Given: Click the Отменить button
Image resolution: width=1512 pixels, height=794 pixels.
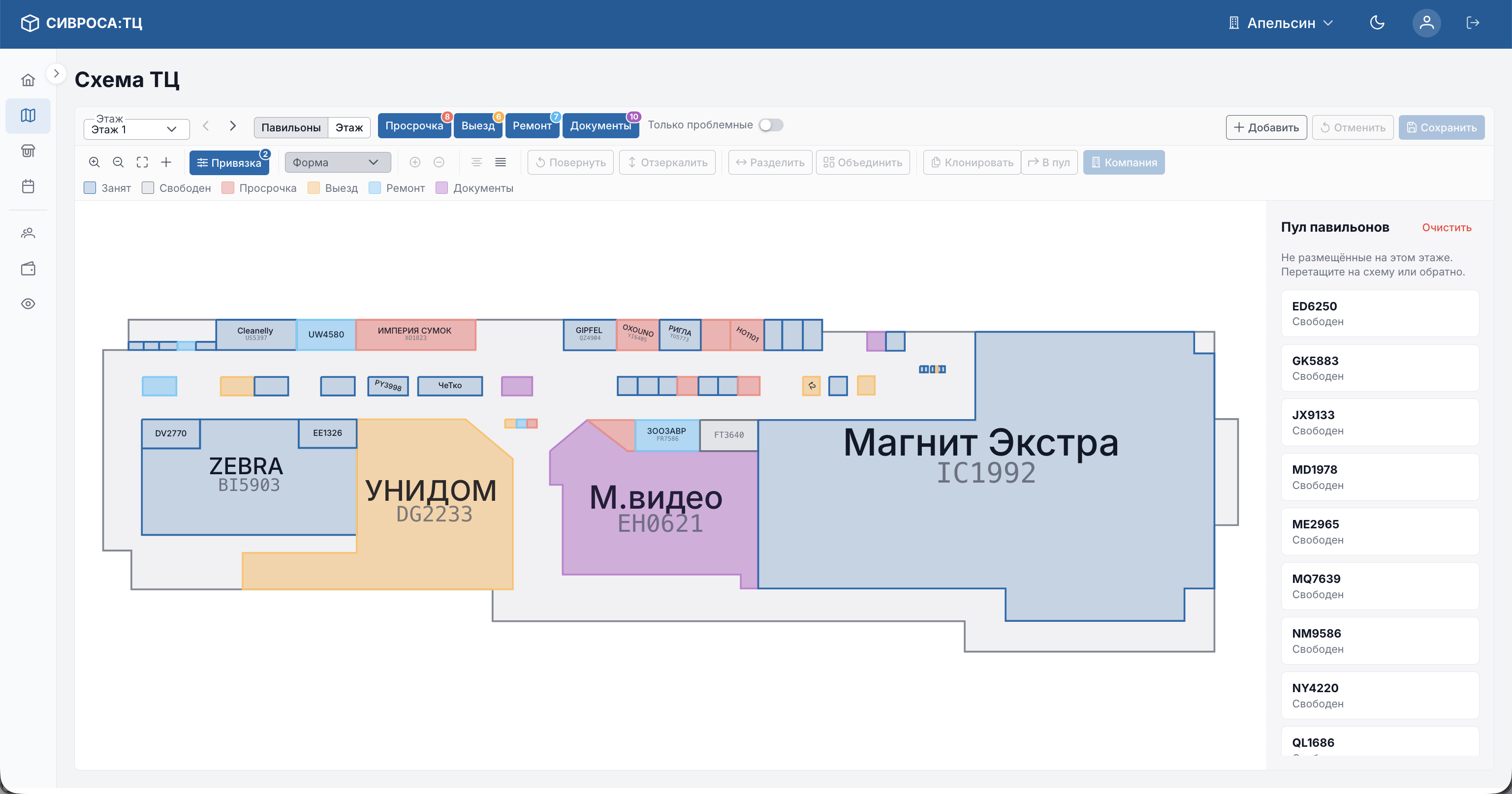Looking at the screenshot, I should (x=1353, y=127).
